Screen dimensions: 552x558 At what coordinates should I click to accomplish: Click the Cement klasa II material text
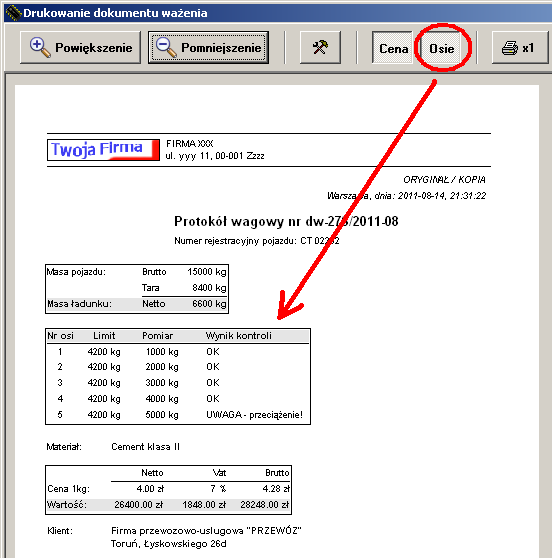[146, 447]
